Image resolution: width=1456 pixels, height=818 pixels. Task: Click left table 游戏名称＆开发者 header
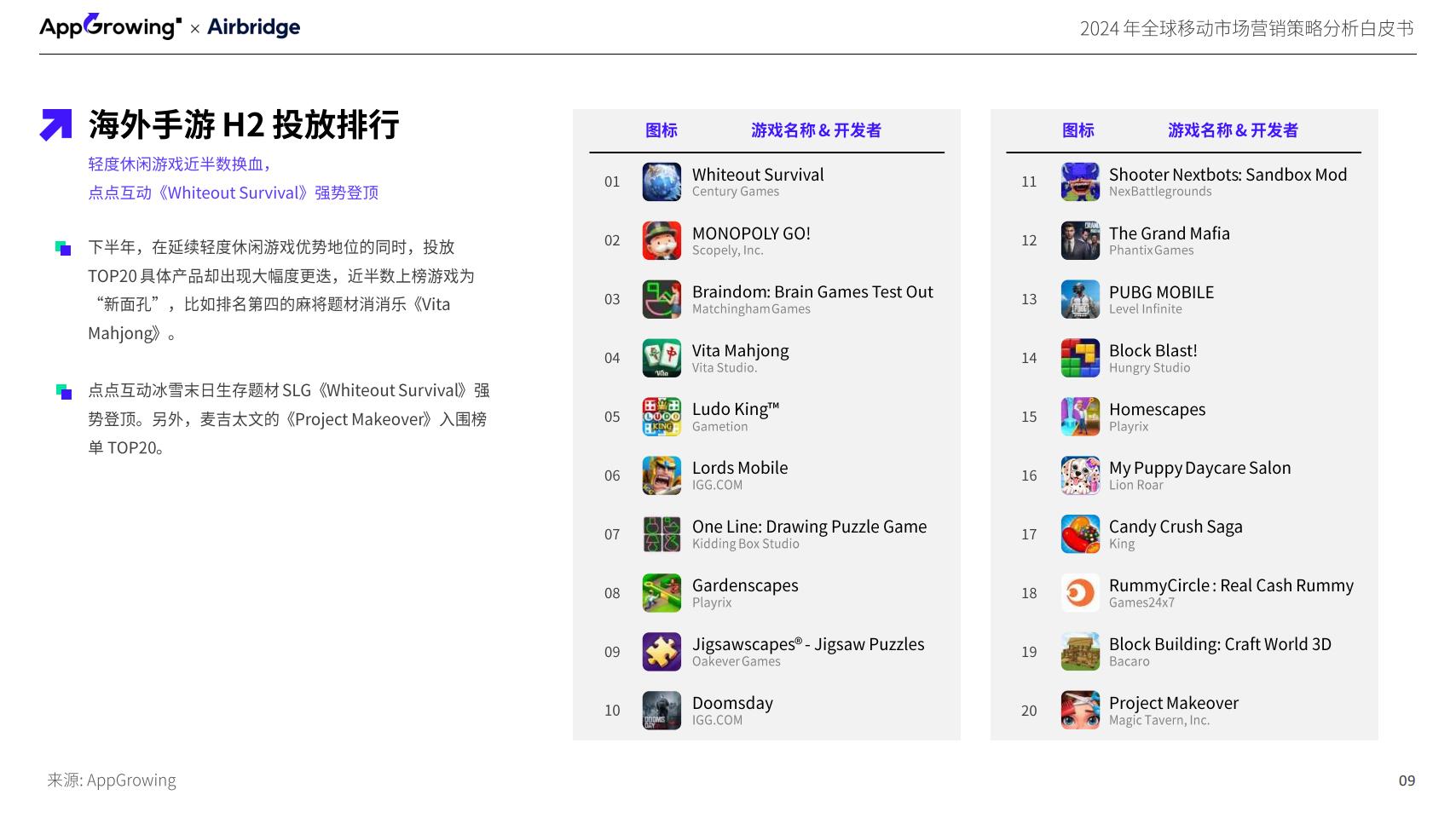(817, 130)
